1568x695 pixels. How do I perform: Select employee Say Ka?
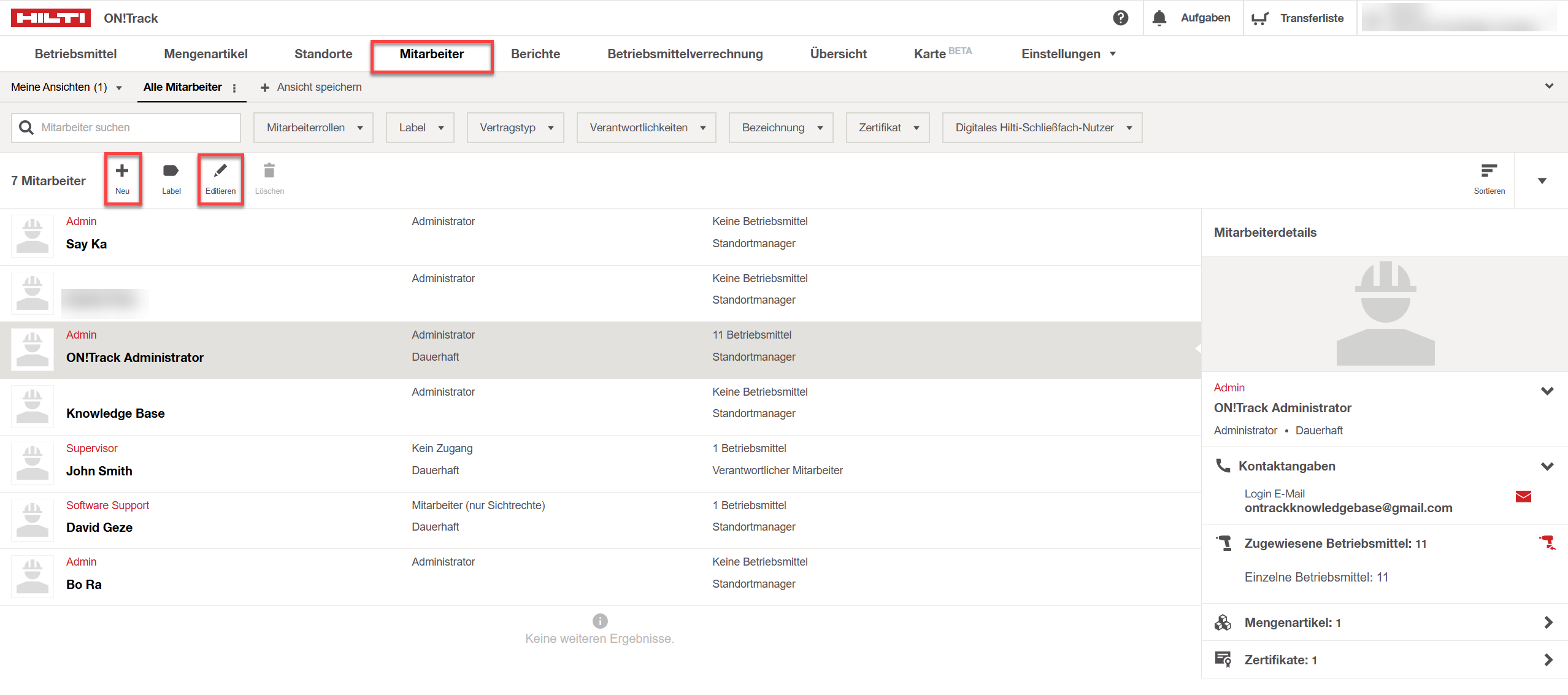(x=86, y=244)
